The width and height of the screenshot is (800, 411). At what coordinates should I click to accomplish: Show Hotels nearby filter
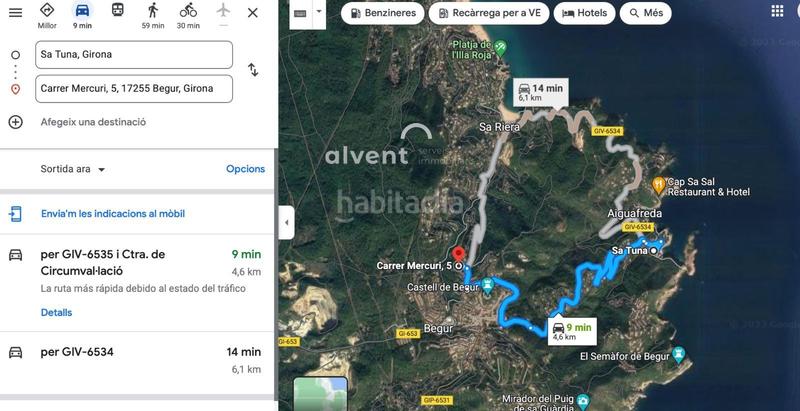585,13
